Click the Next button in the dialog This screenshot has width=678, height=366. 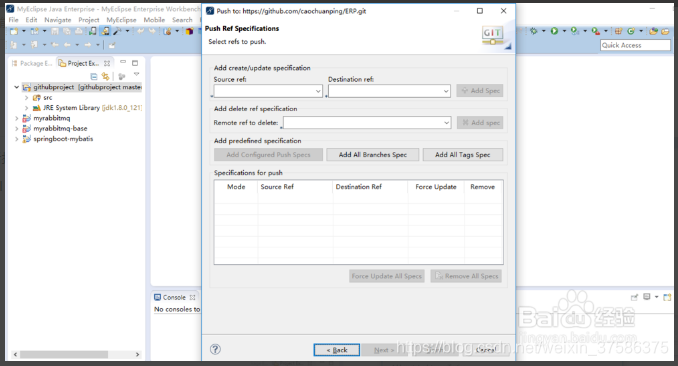pyautogui.click(x=384, y=350)
